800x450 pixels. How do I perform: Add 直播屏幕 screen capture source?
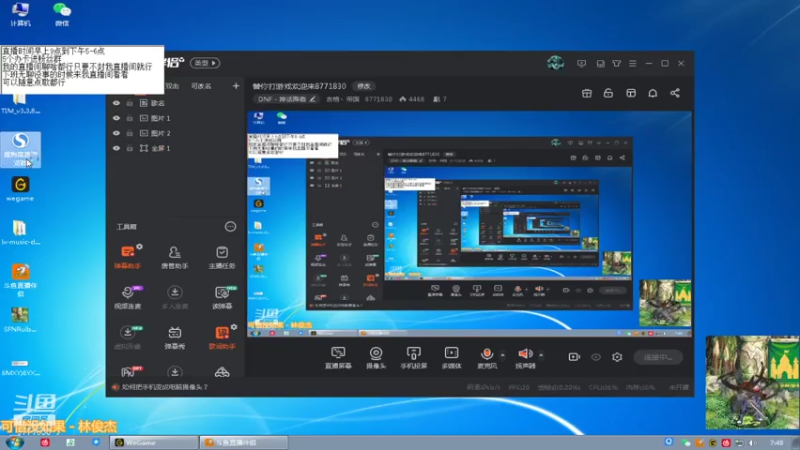(338, 357)
